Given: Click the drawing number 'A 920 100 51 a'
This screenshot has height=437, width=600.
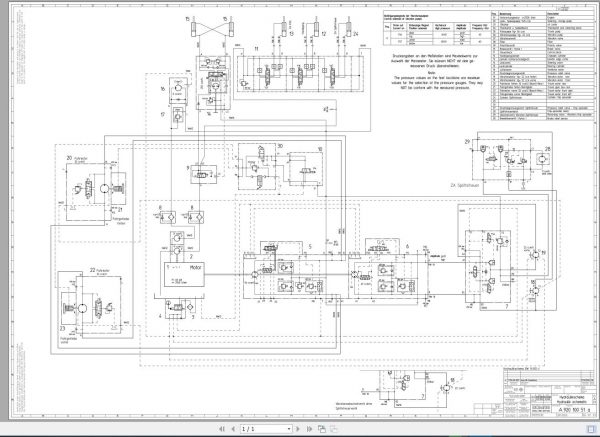Looking at the screenshot, I should coord(574,410).
